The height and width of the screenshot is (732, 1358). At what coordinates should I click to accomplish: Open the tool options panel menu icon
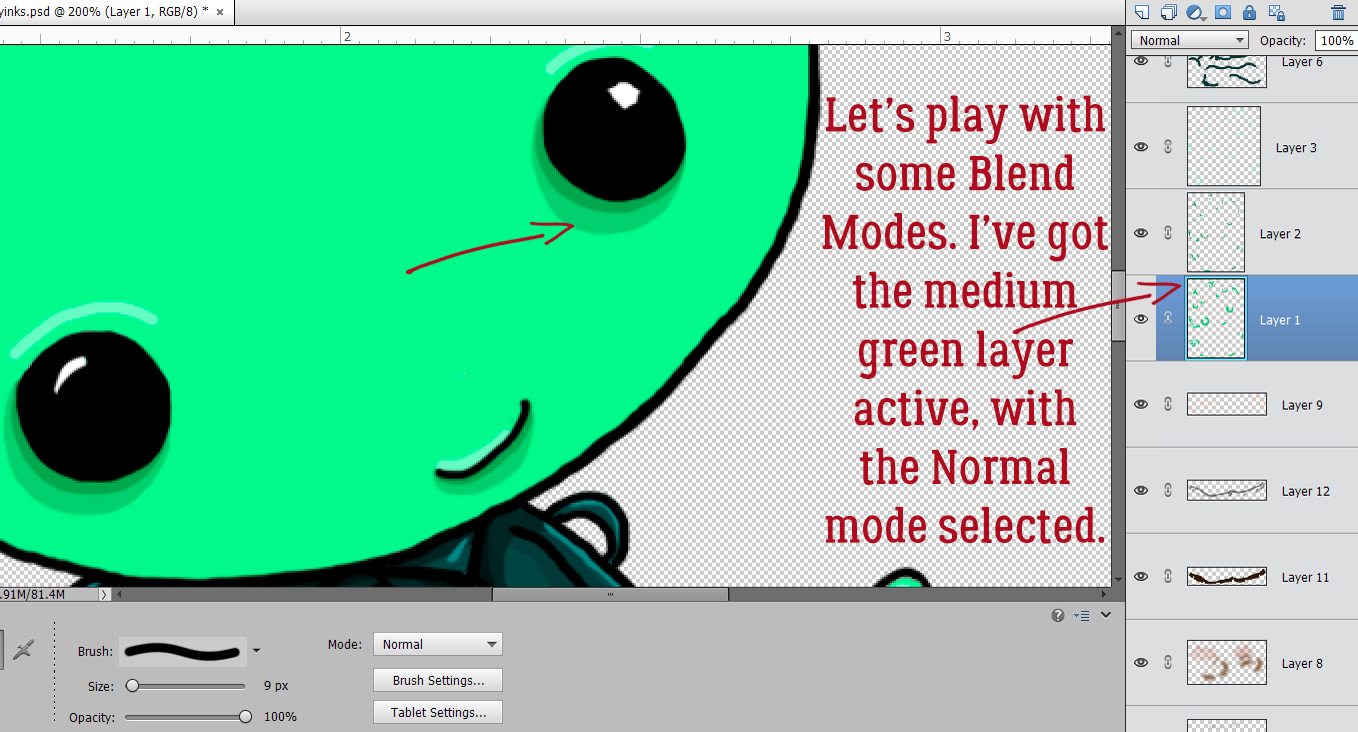(x=1081, y=615)
